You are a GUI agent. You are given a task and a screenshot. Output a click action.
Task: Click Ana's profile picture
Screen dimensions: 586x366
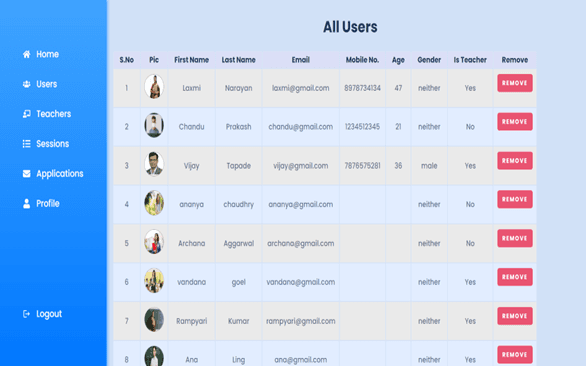[154, 356]
